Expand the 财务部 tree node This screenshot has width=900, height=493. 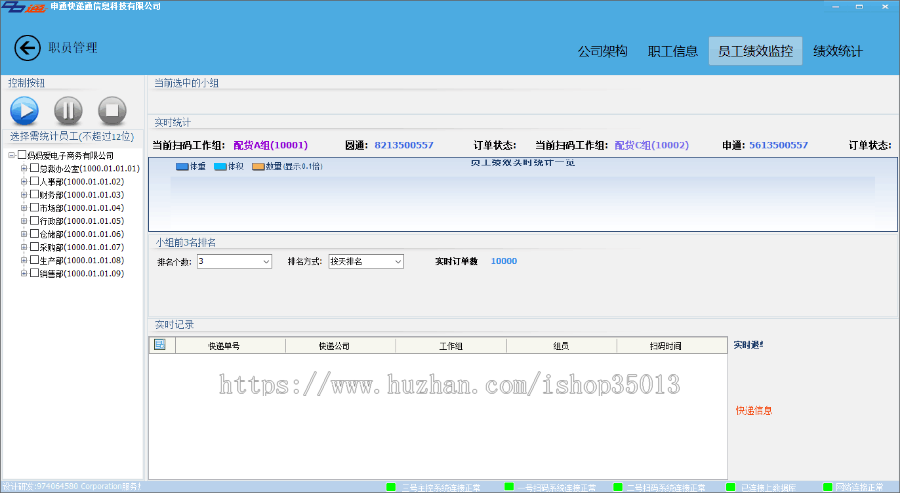point(24,195)
